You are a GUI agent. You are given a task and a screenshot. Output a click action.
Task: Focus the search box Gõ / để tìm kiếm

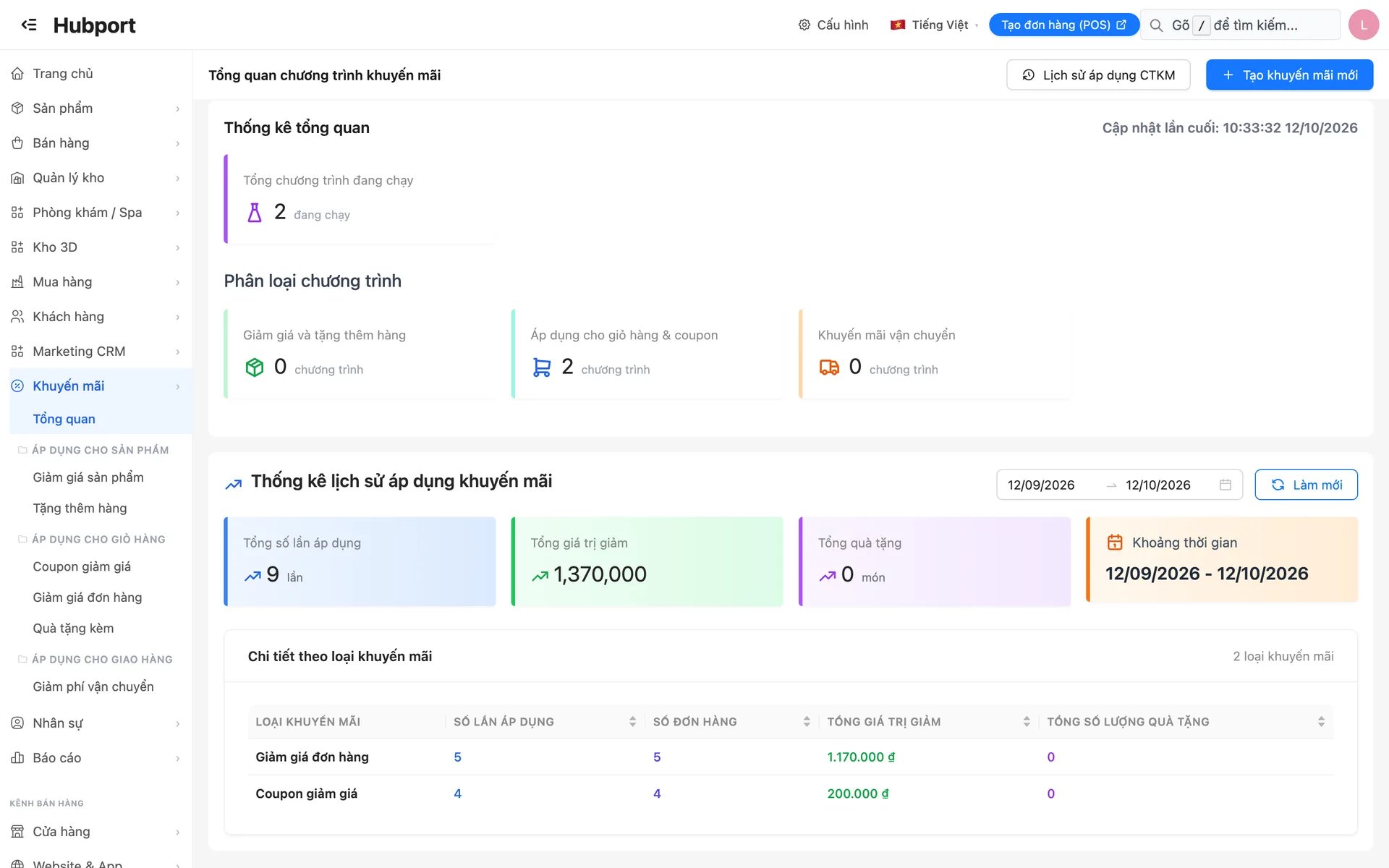tap(1241, 25)
